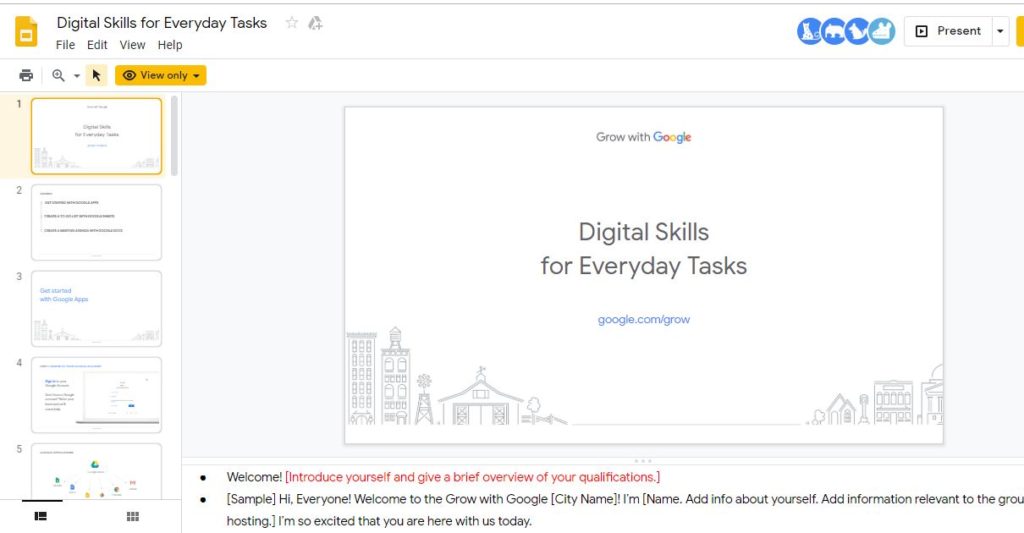
Task: Follow the google.com/grow link on slide
Action: 644,319
